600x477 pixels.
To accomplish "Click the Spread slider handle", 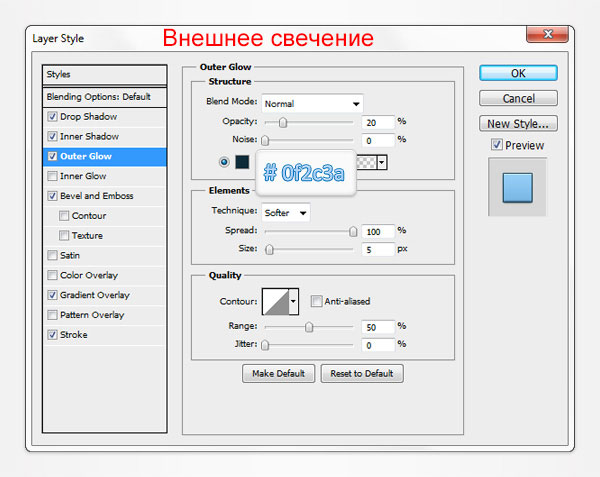I will tap(353, 231).
